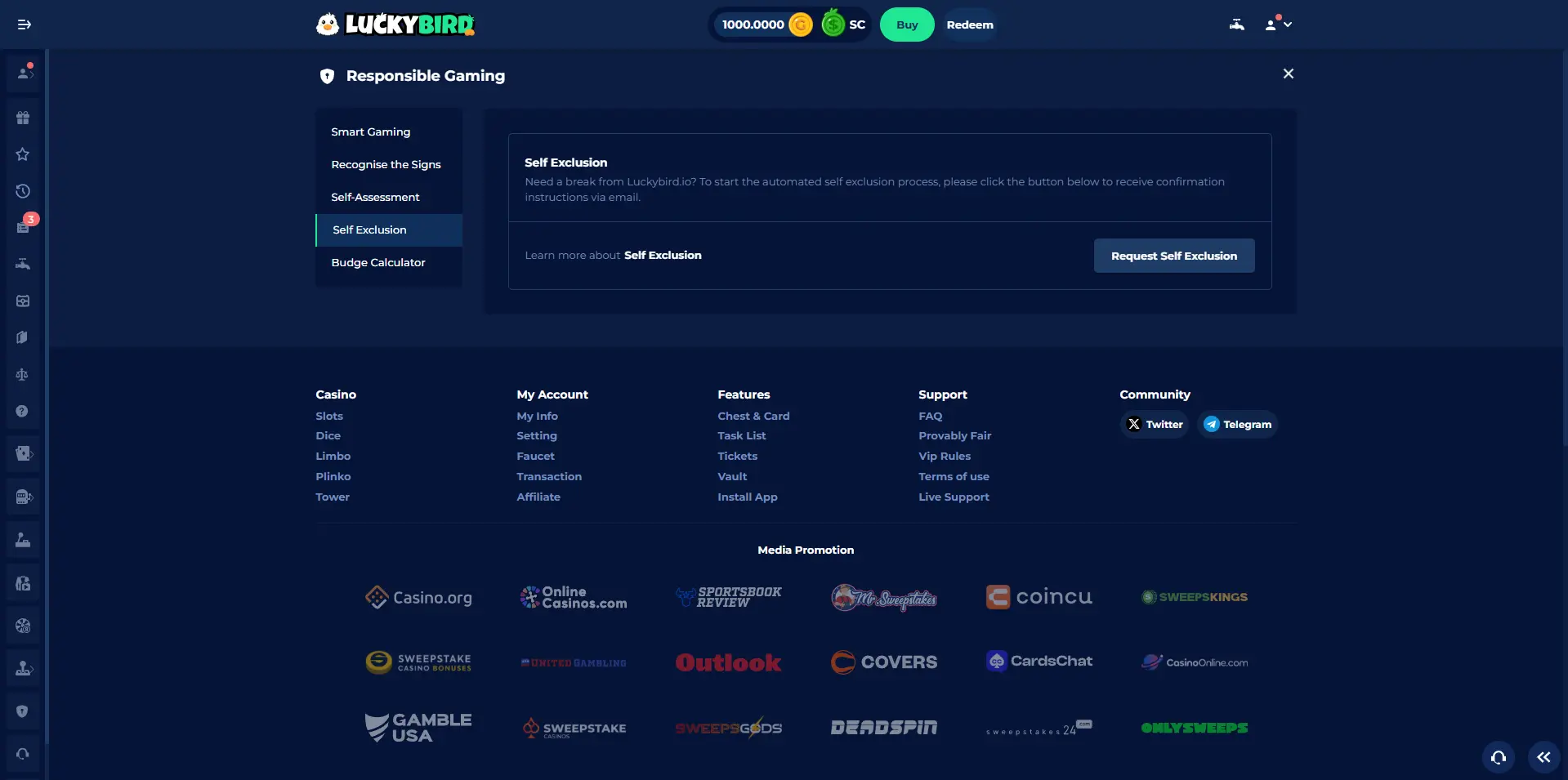The image size is (1568, 780).
Task: Open the gift/promotions icon in sidebar
Action: click(23, 118)
